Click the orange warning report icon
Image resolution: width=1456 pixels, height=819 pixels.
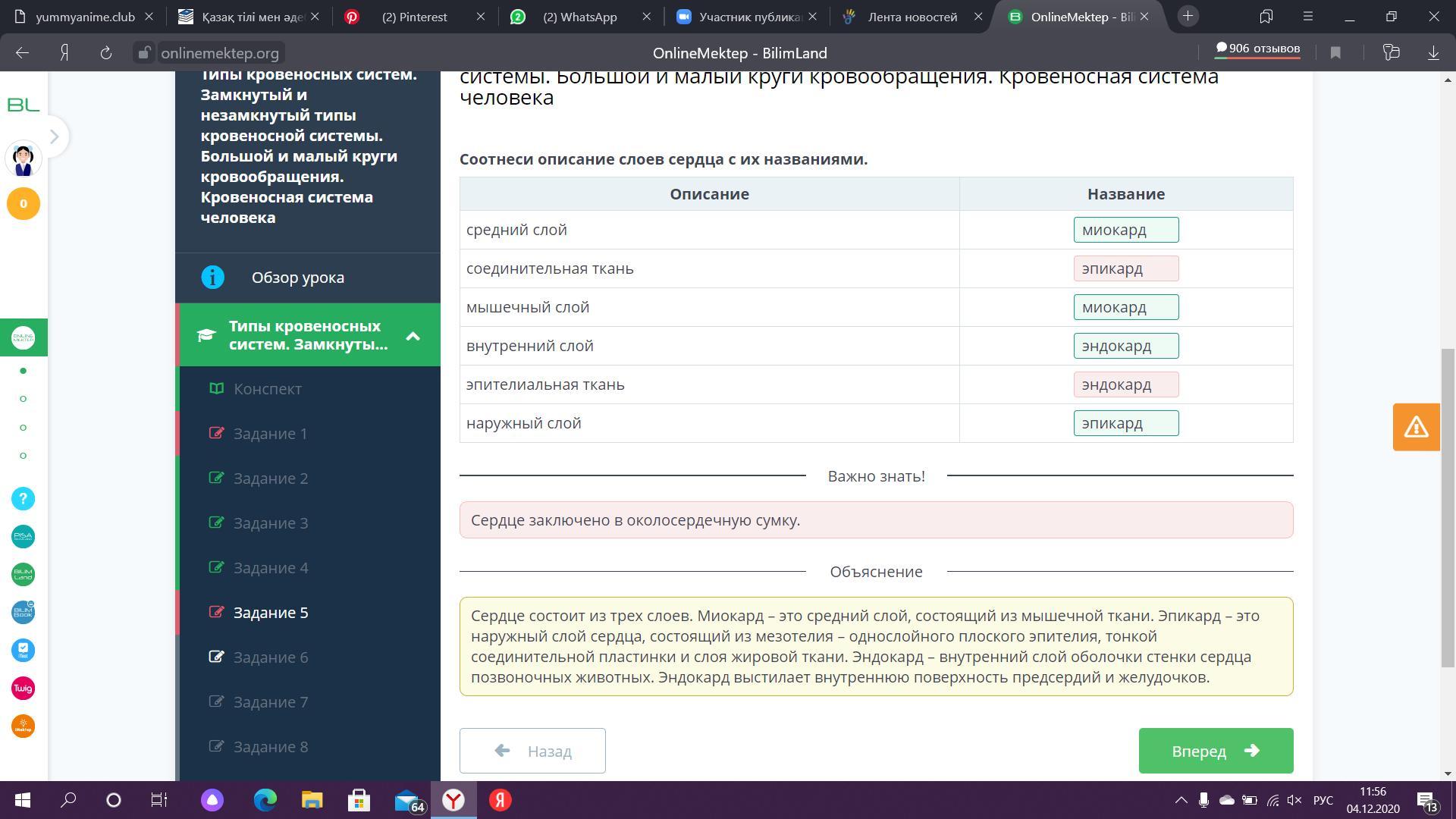(x=1416, y=427)
